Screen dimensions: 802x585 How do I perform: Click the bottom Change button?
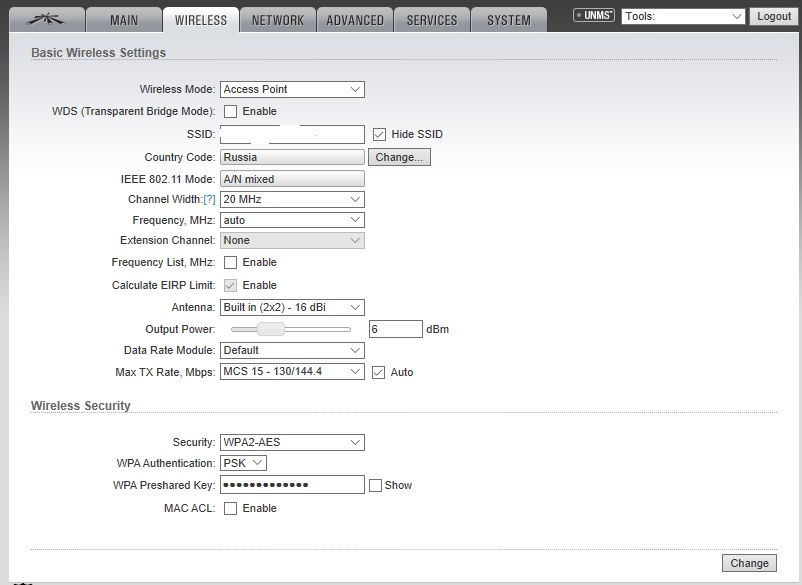coord(749,563)
